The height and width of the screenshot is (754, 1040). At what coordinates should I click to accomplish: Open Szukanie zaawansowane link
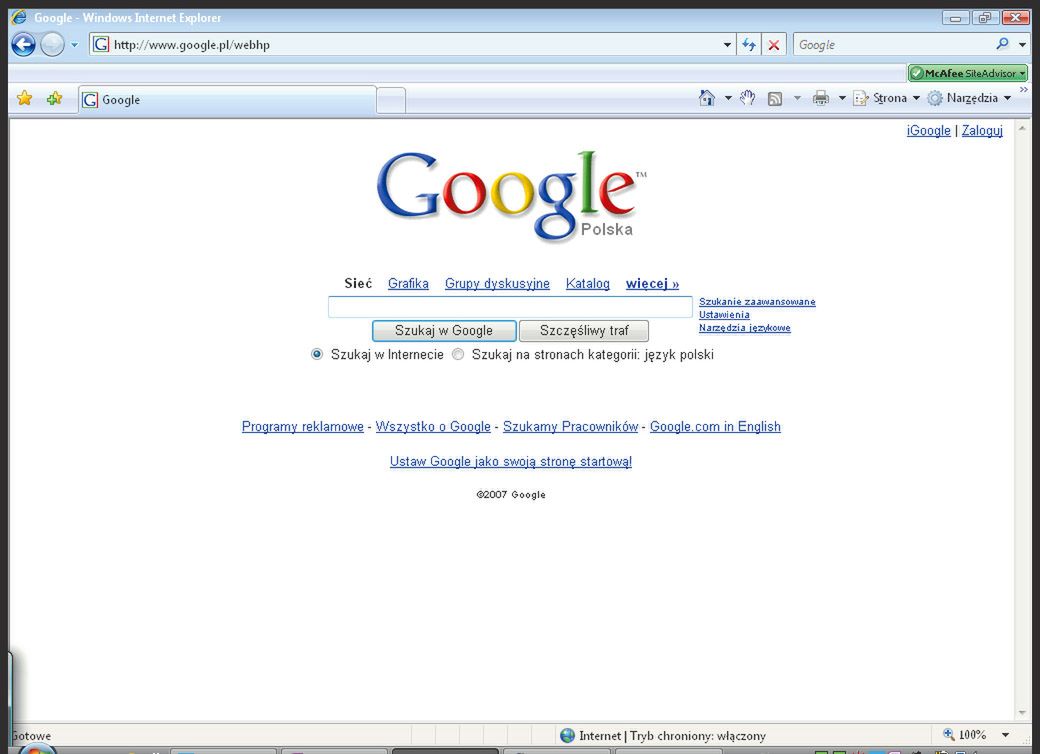(x=757, y=302)
